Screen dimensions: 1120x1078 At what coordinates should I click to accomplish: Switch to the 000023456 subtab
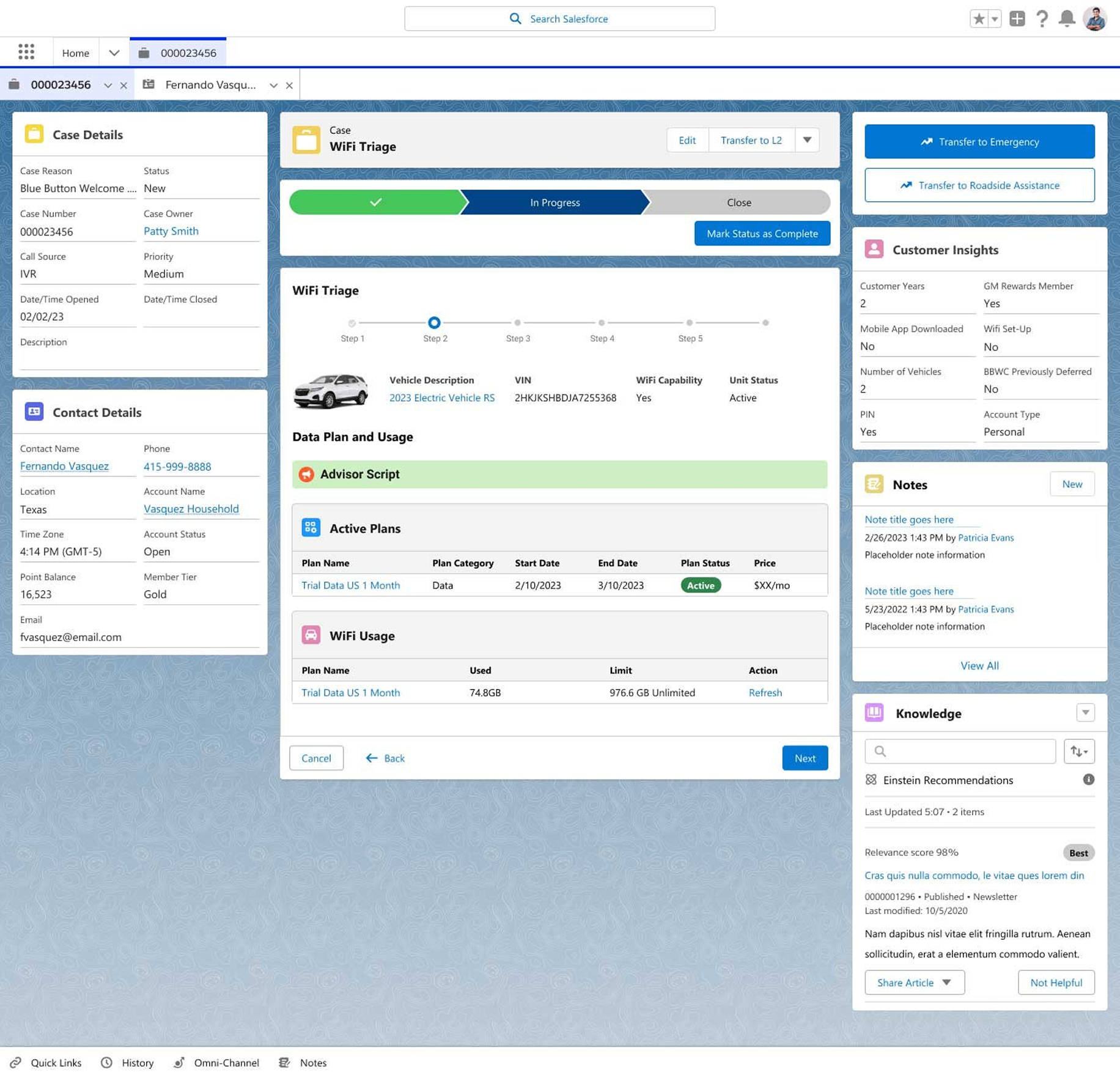point(61,84)
